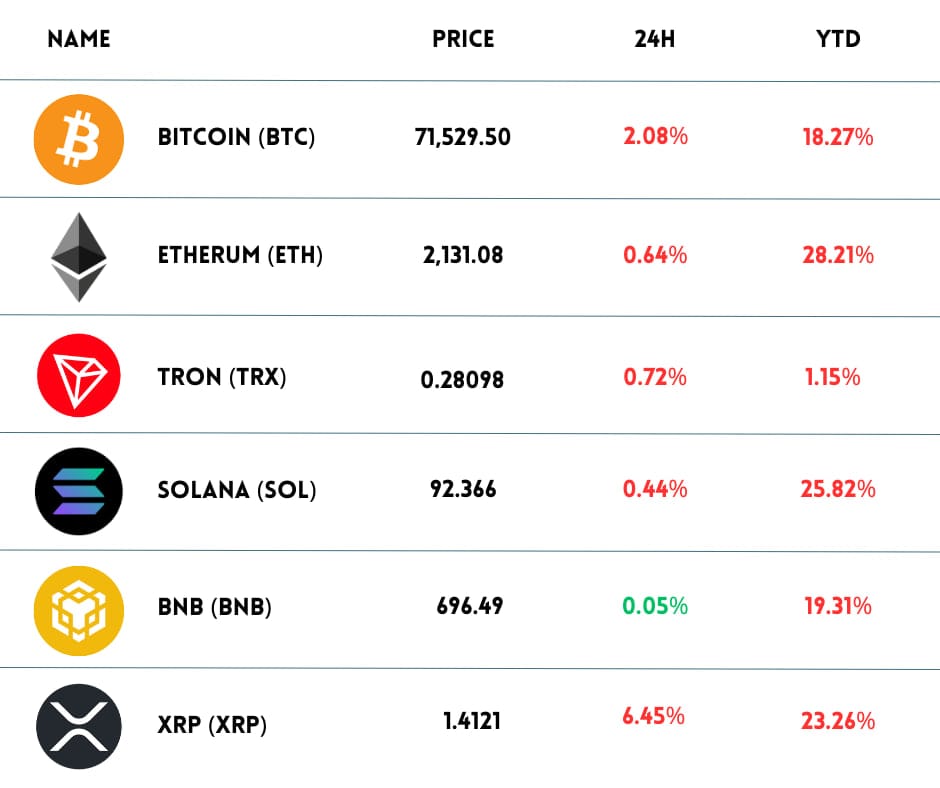
Task: Open the SOLANA (SOL) name link
Action: pyautogui.click(x=237, y=490)
